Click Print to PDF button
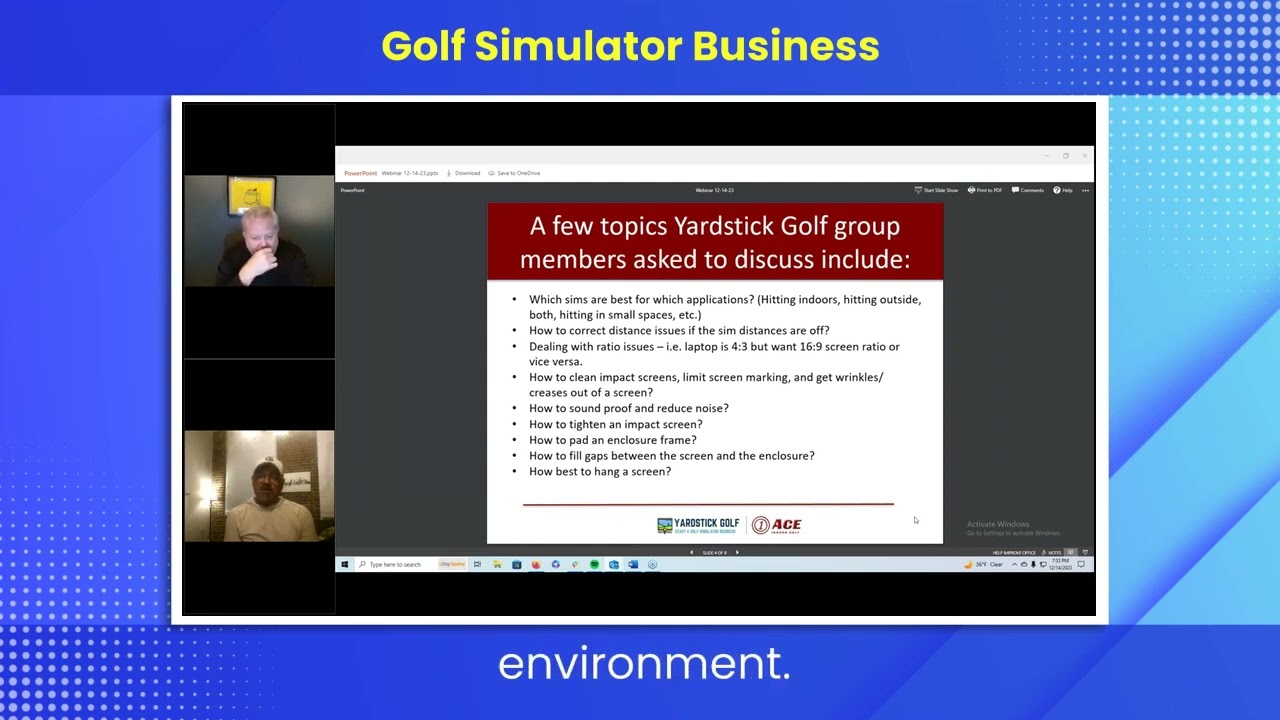 coord(985,190)
